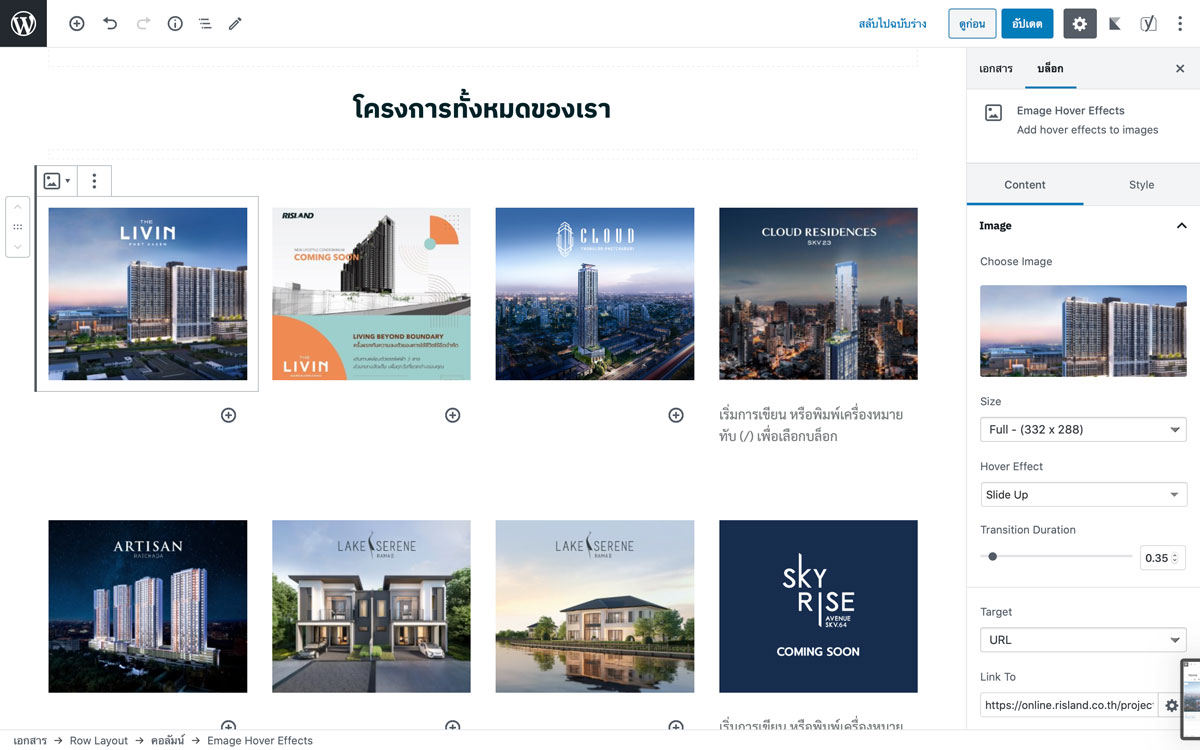The image size is (1200, 750).
Task: Collapse the Image panel section
Action: tap(1181, 226)
